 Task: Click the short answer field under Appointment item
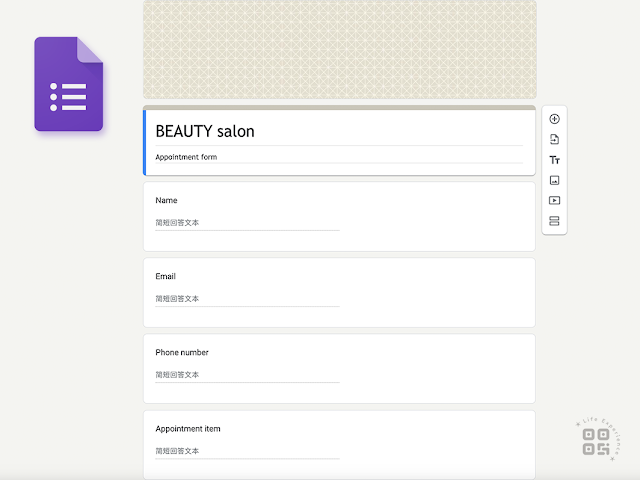(x=247, y=451)
